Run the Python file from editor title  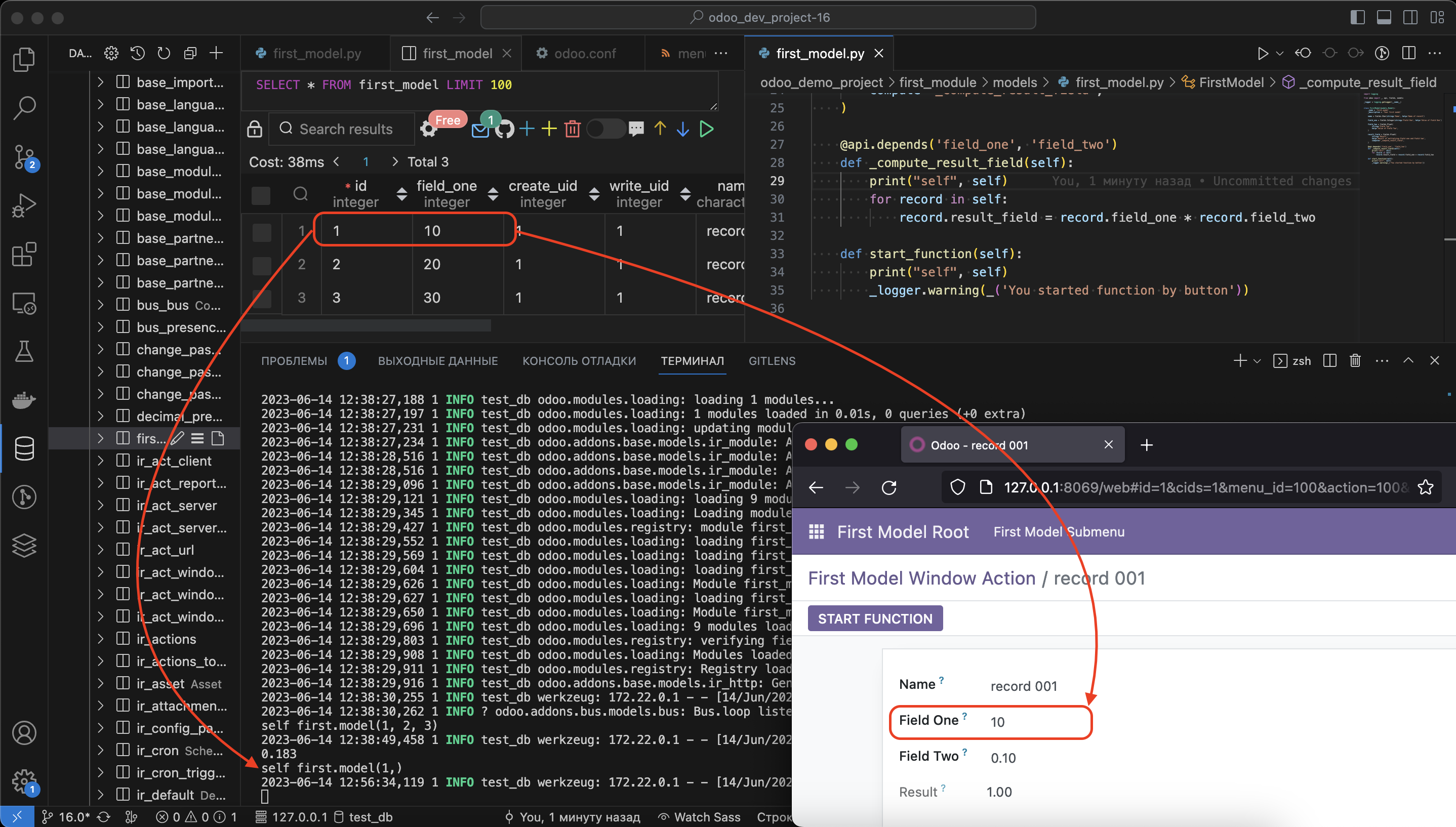[1262, 53]
